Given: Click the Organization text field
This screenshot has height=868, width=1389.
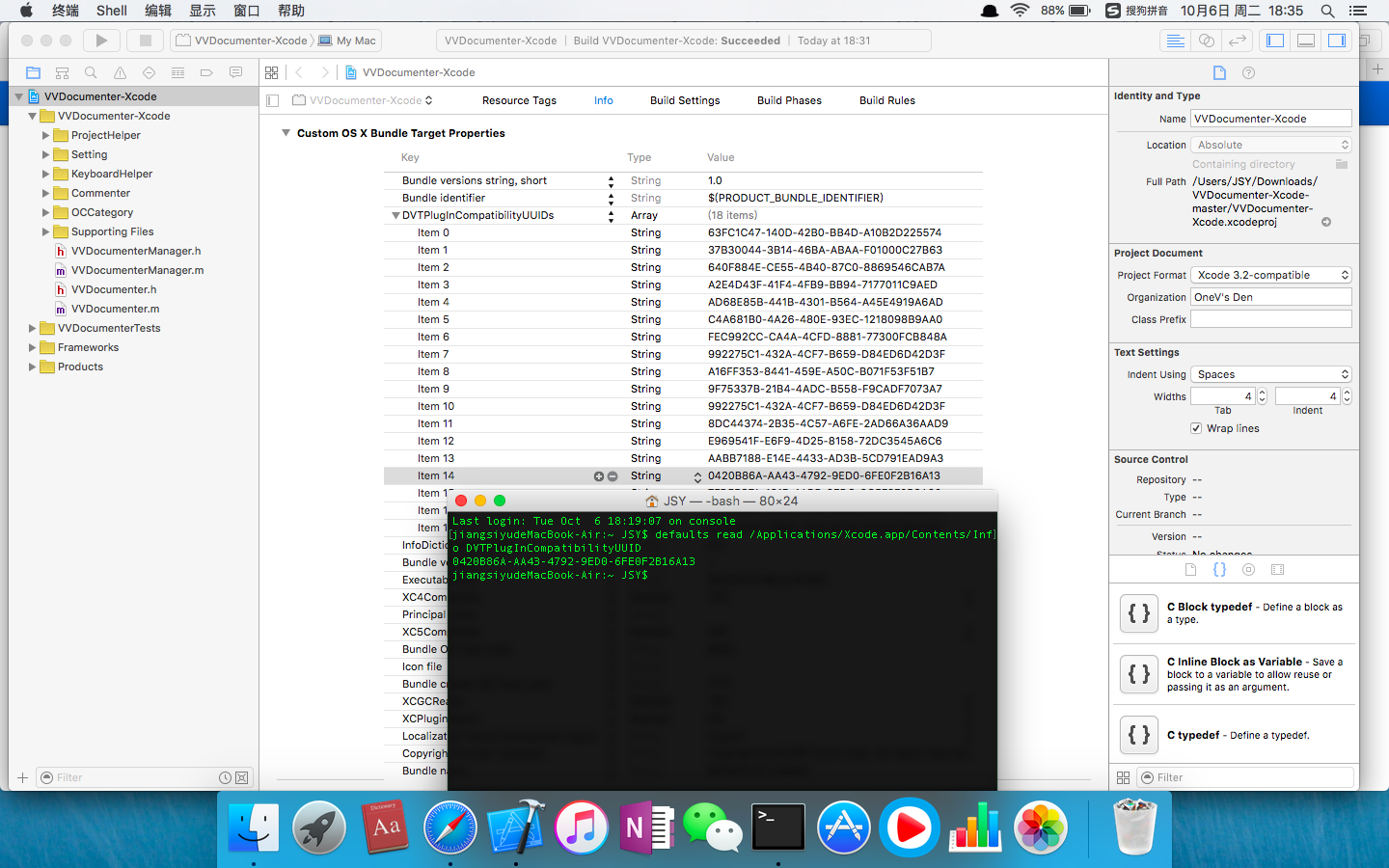Looking at the screenshot, I should click(1270, 297).
